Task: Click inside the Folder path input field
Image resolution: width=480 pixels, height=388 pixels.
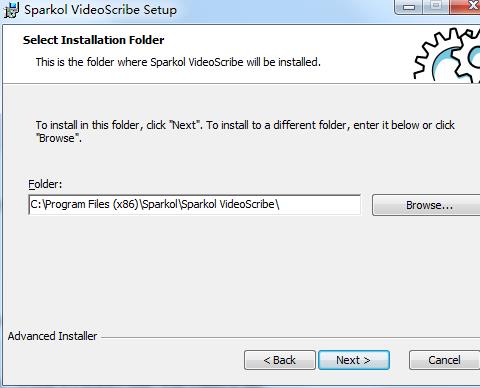Action: (195, 205)
